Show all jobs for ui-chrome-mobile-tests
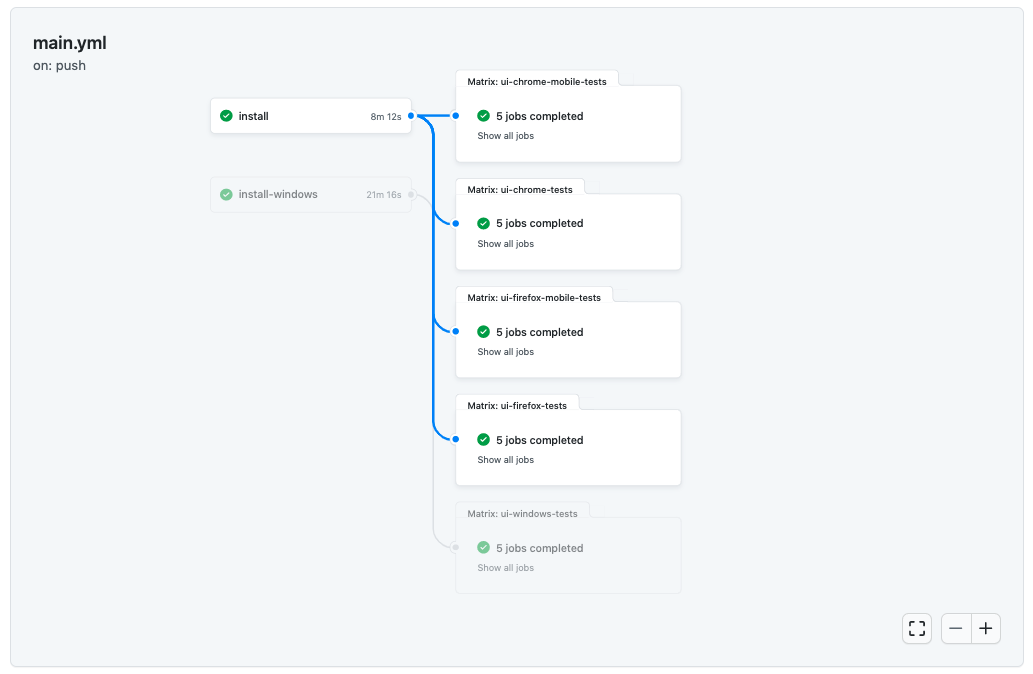This screenshot has width=1033, height=674. (x=505, y=135)
